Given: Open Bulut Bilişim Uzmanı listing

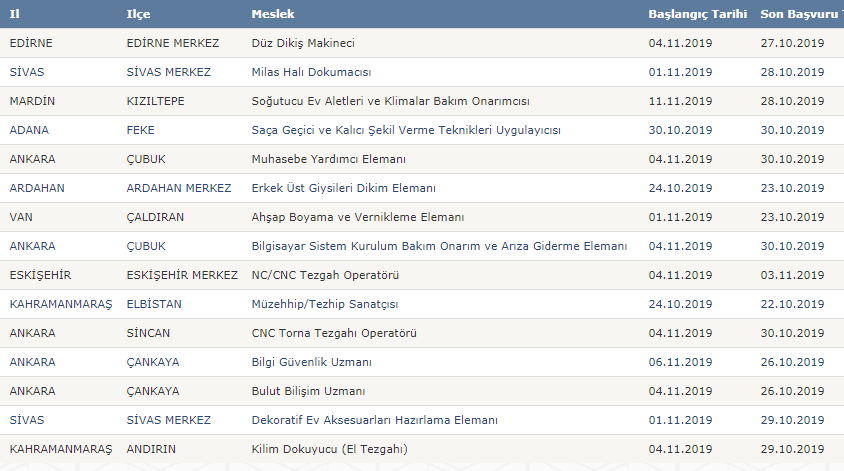Looking at the screenshot, I should coord(308,392).
